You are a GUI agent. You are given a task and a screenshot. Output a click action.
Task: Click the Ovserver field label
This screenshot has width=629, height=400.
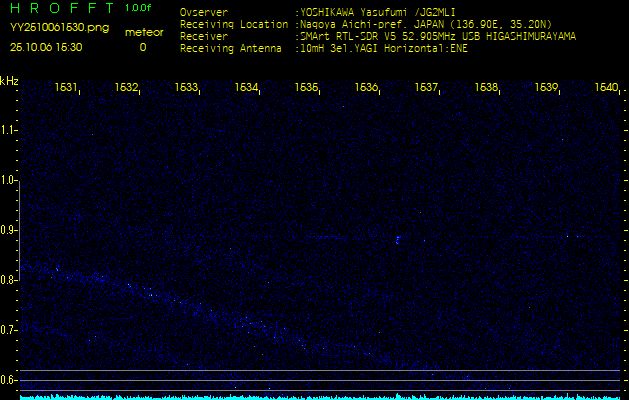coord(204,12)
